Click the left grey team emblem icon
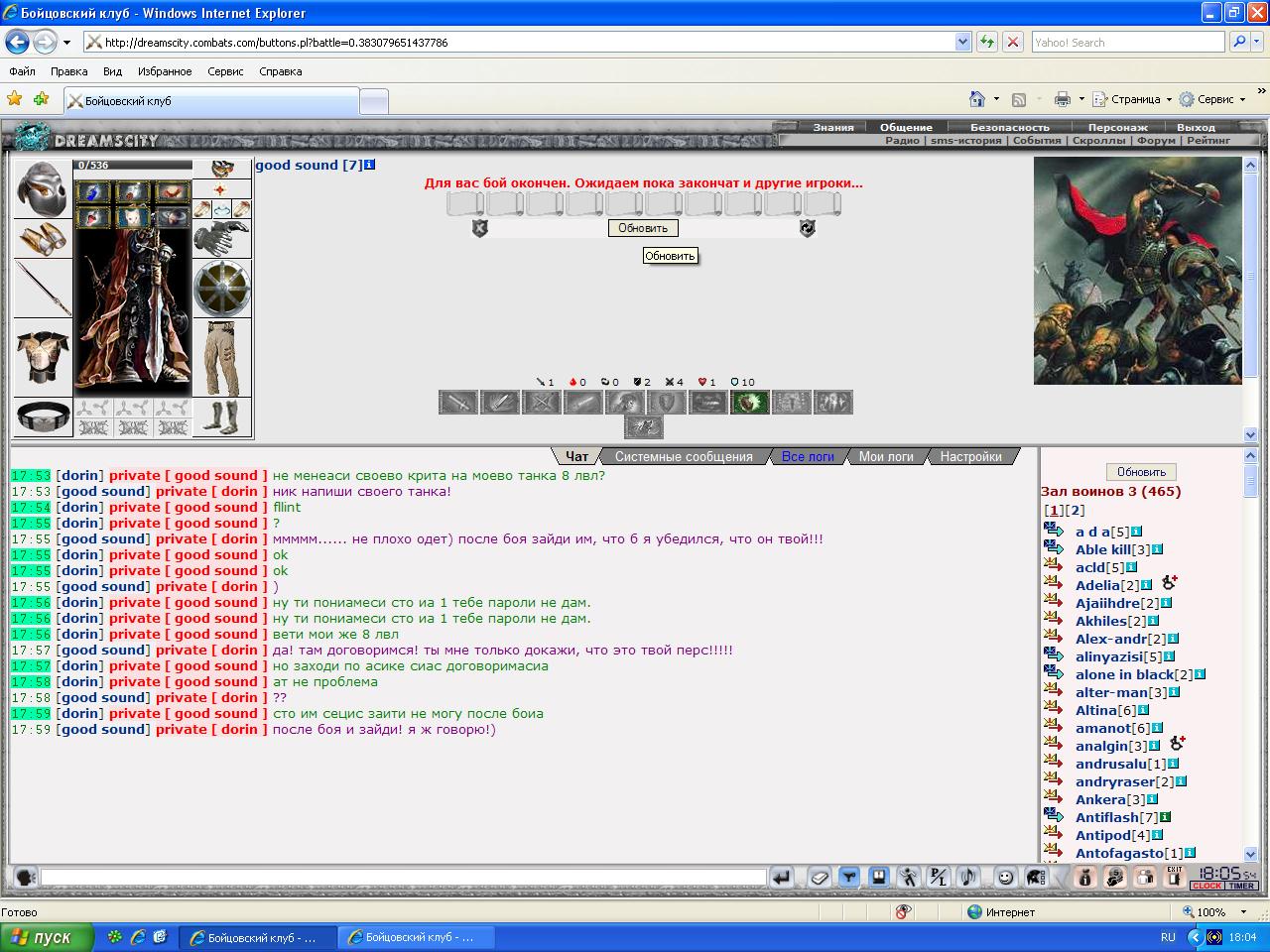The image size is (1270, 952). 479,228
